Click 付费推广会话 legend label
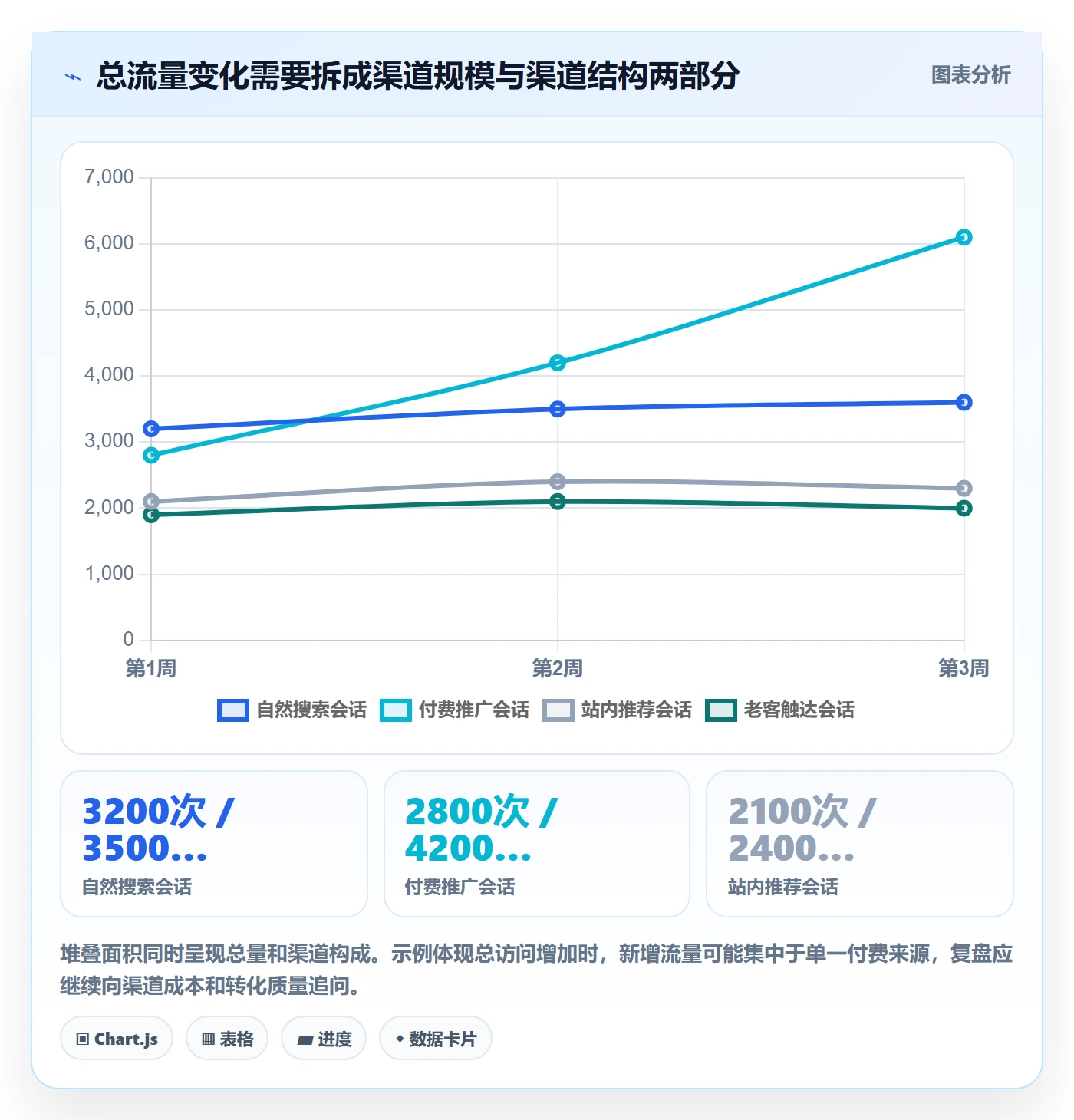This screenshot has height=1120, width=1074. [474, 710]
